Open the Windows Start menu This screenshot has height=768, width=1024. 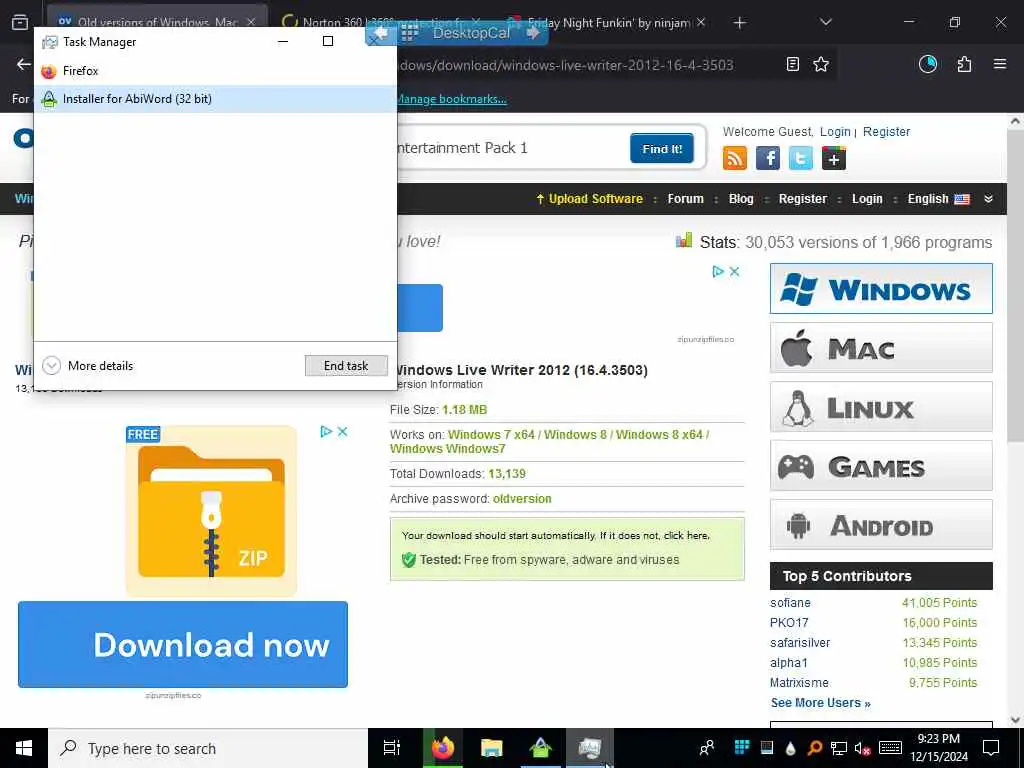(24, 748)
